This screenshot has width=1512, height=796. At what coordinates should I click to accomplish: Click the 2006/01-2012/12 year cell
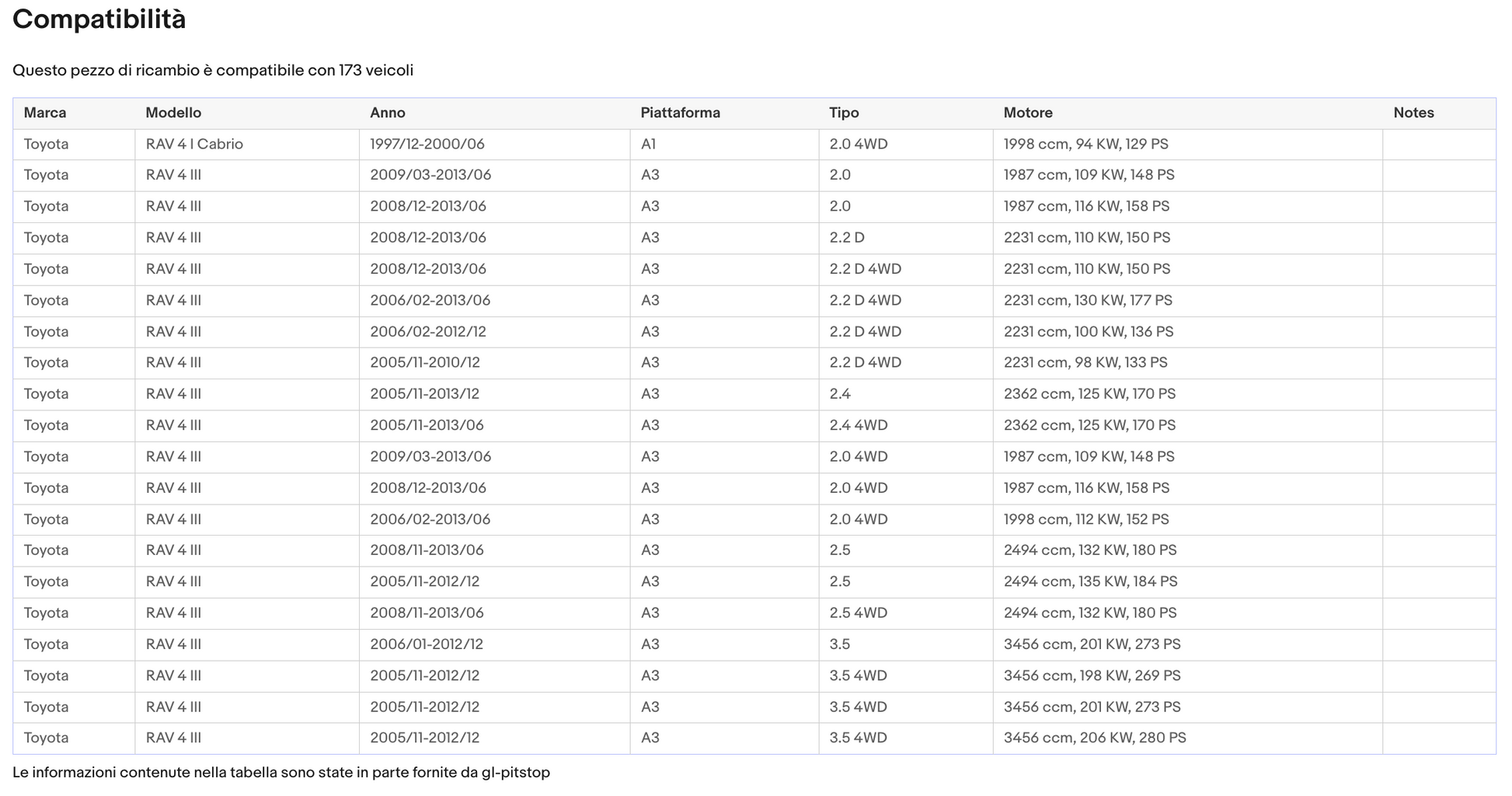coord(495,644)
